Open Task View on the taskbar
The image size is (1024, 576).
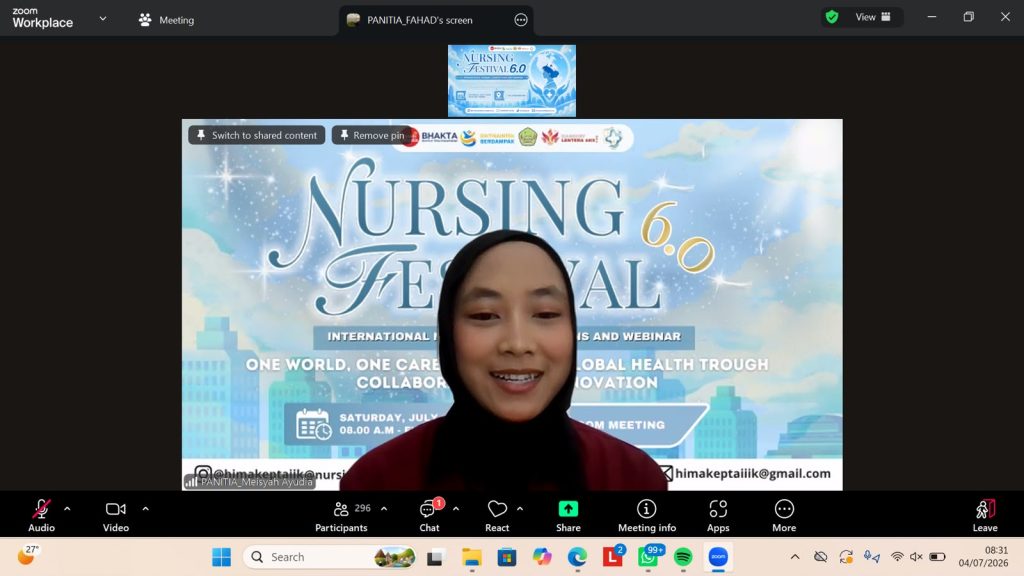435,557
